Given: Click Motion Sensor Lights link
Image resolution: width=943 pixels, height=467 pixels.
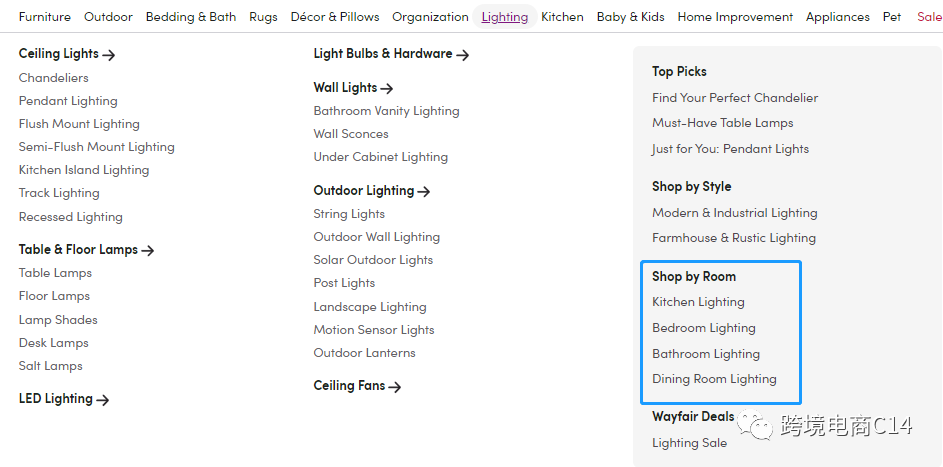Looking at the screenshot, I should coord(373,330).
